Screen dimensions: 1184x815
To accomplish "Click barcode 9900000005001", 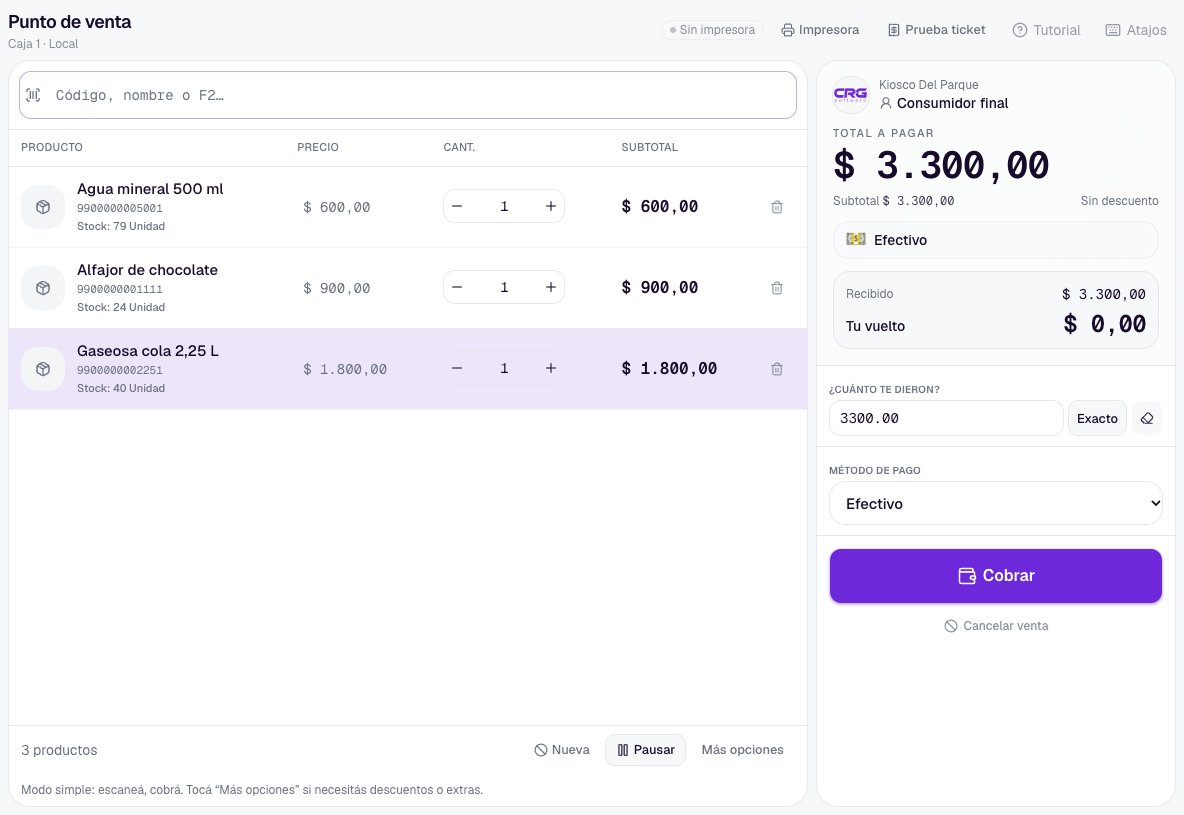I will pos(120,208).
